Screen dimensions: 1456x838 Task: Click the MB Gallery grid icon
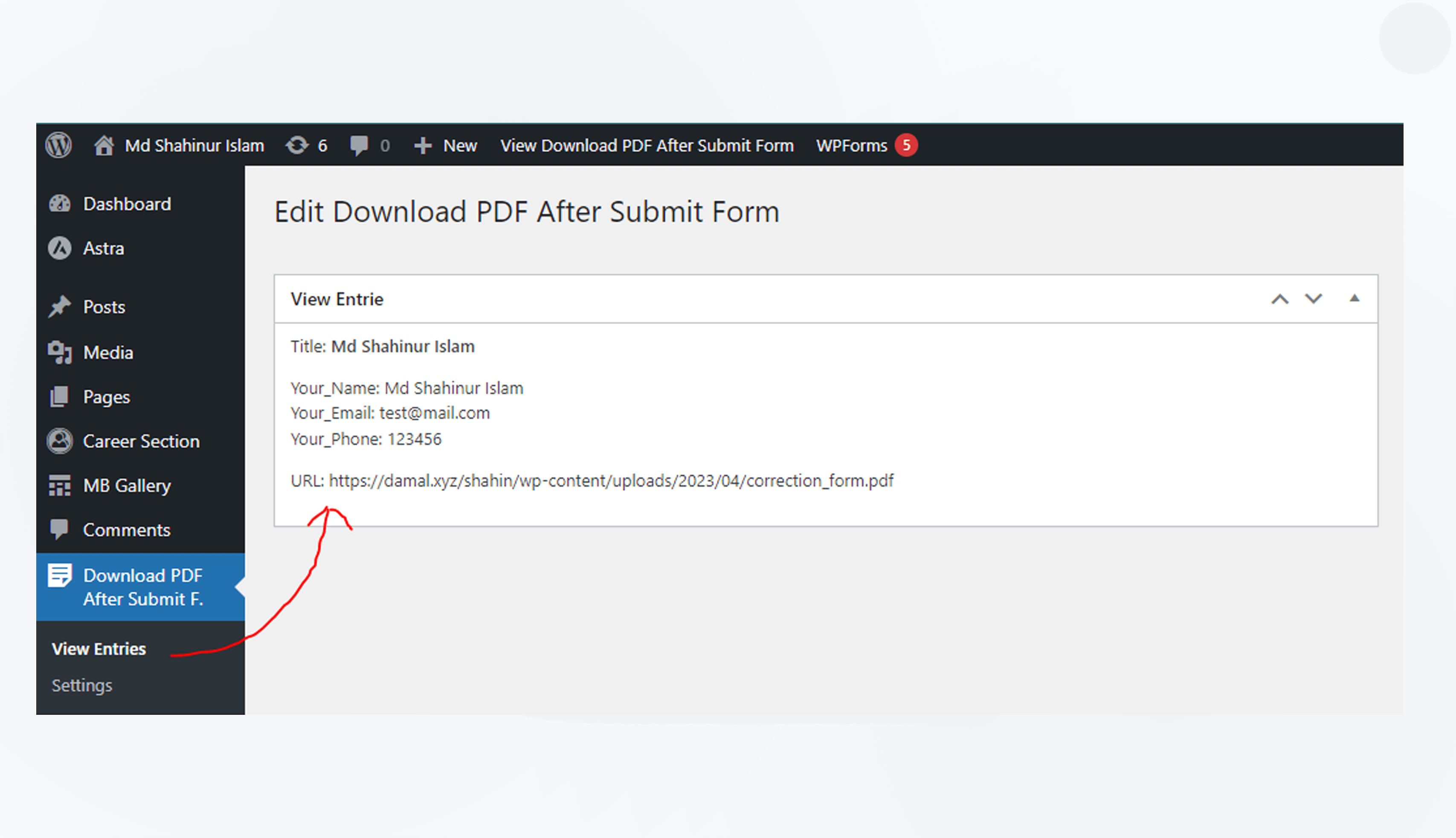(x=60, y=486)
